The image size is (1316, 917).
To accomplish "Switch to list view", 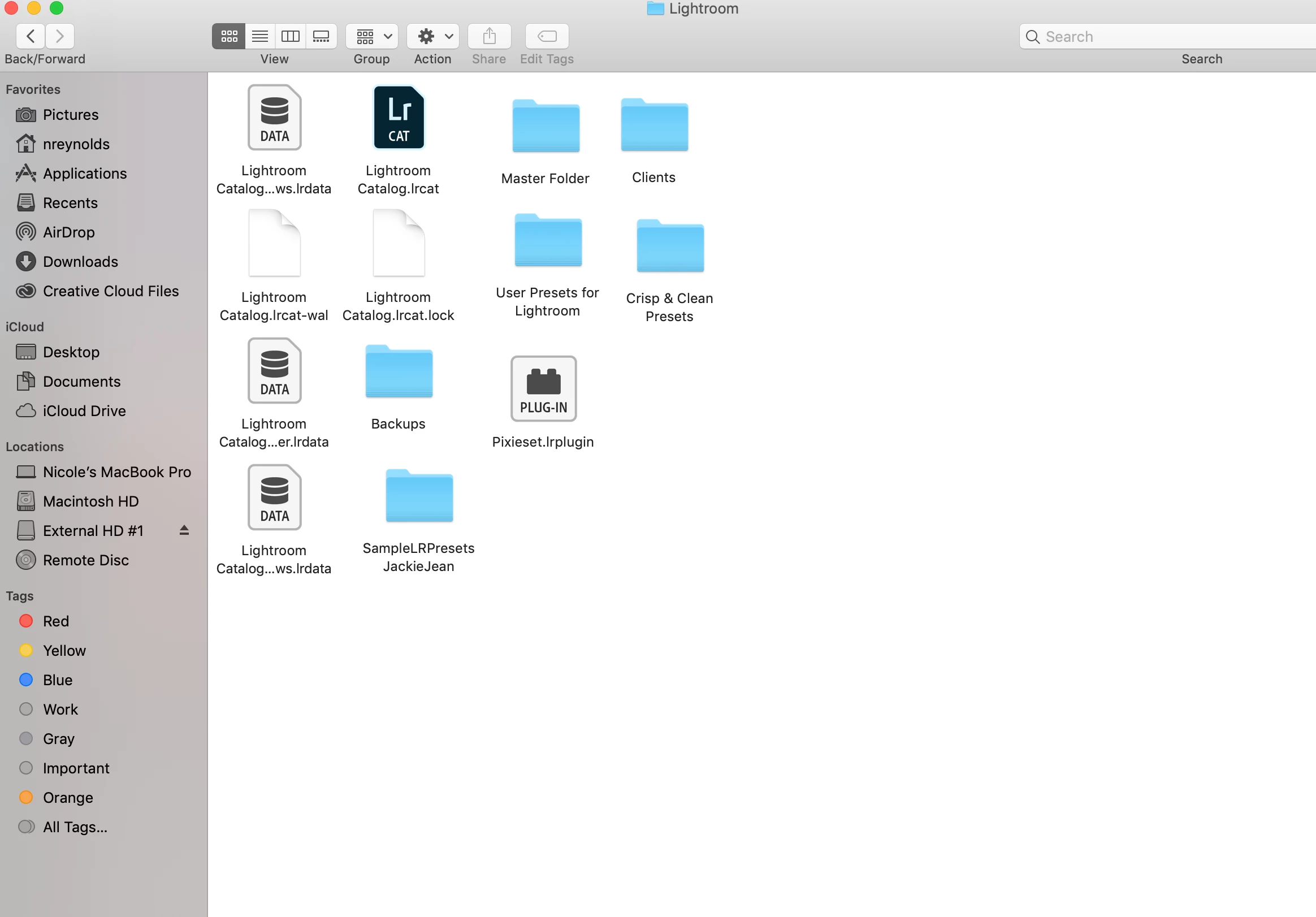I will point(259,37).
